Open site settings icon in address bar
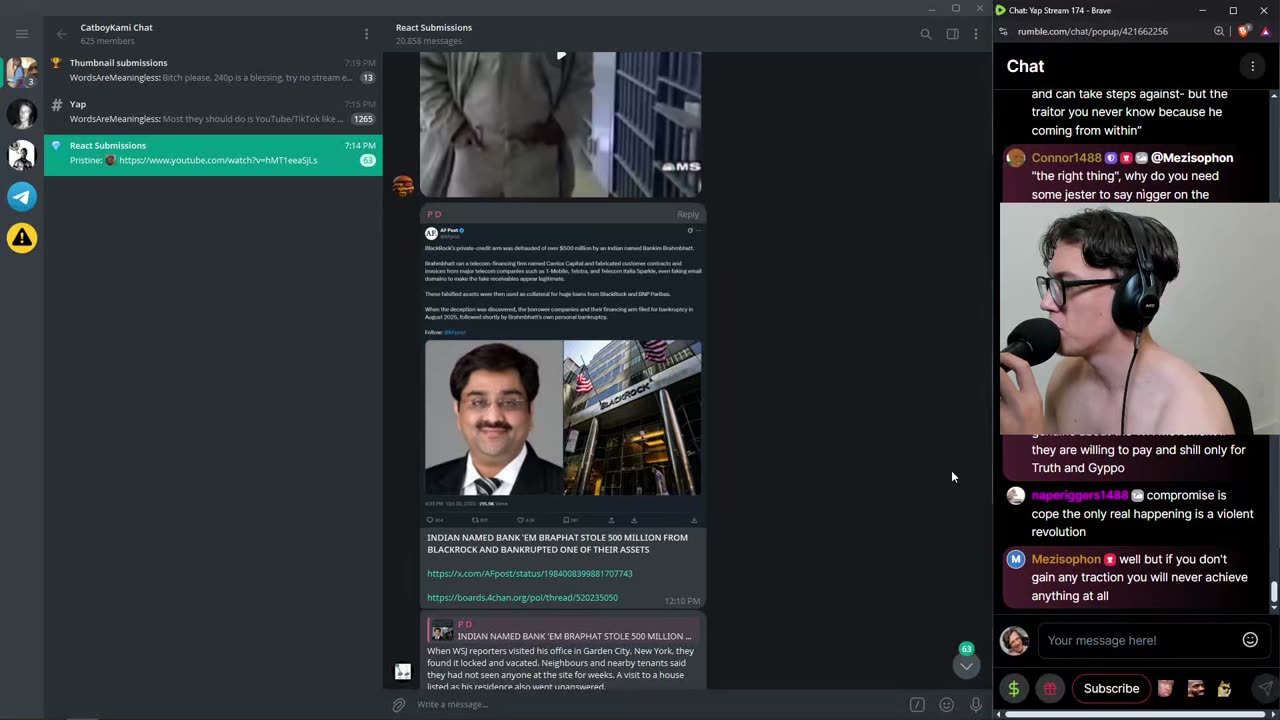This screenshot has width=1280, height=720. click(1004, 32)
